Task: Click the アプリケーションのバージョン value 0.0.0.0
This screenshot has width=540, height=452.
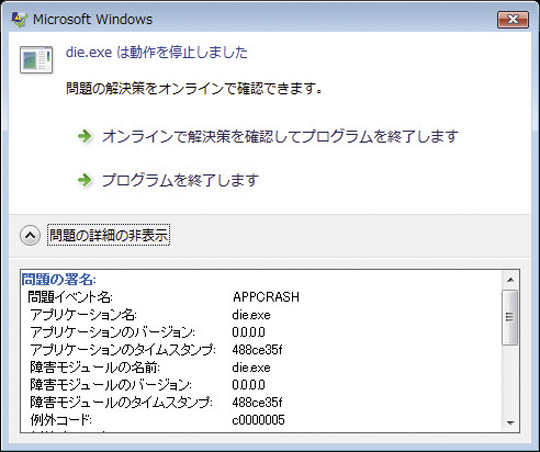Action: click(248, 332)
